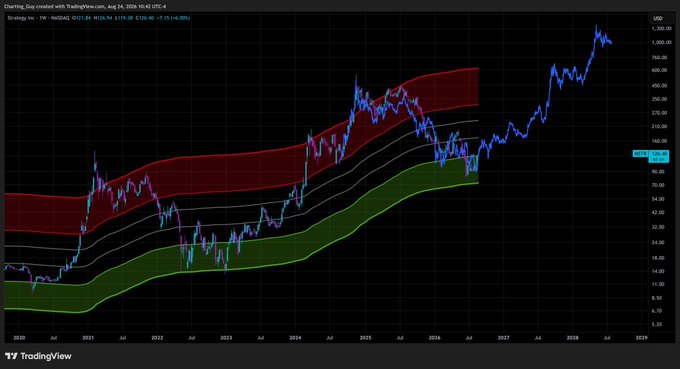Click the 2029 time axis label
This screenshot has width=680, height=369.
click(641, 337)
